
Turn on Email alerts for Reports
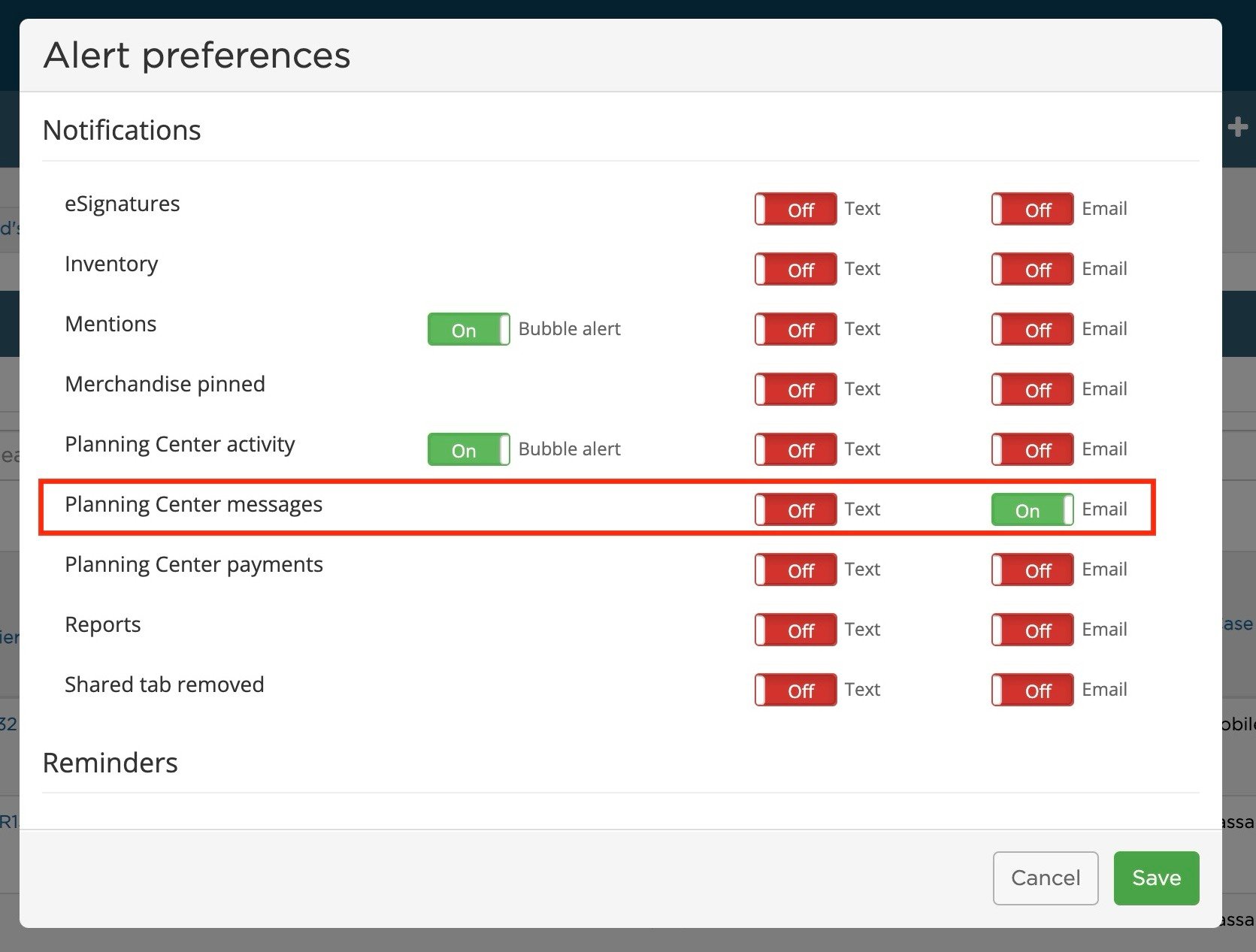coord(1031,630)
